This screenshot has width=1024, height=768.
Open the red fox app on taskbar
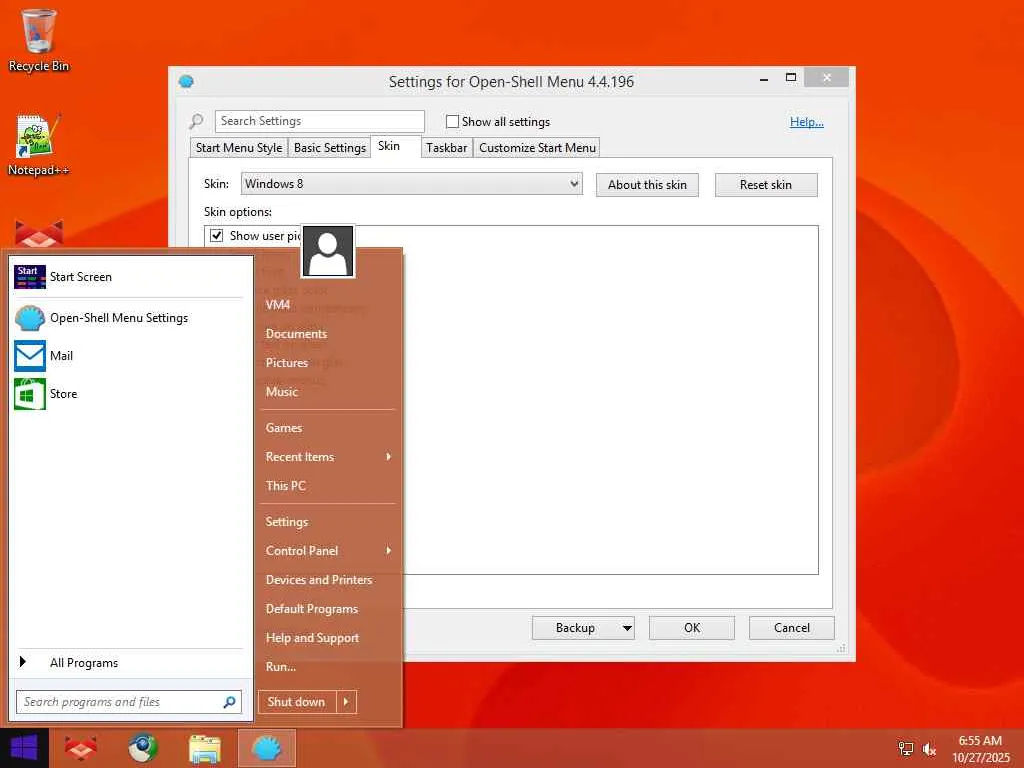(x=81, y=748)
